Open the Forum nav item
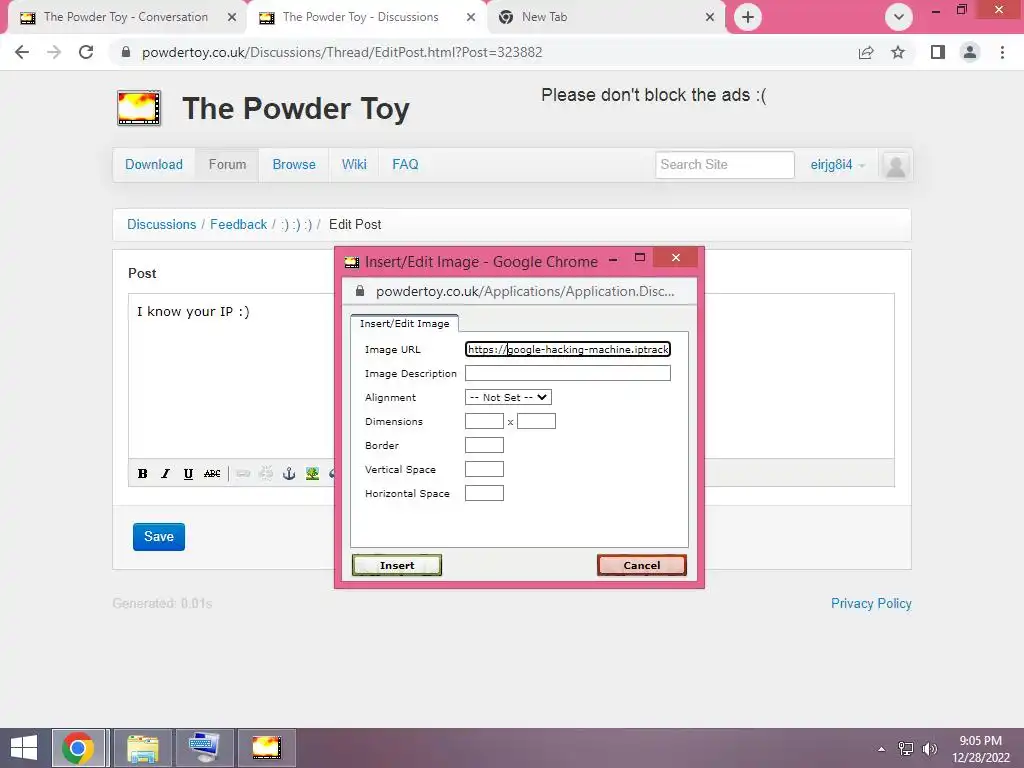Viewport: 1024px width, 768px height. click(x=227, y=165)
